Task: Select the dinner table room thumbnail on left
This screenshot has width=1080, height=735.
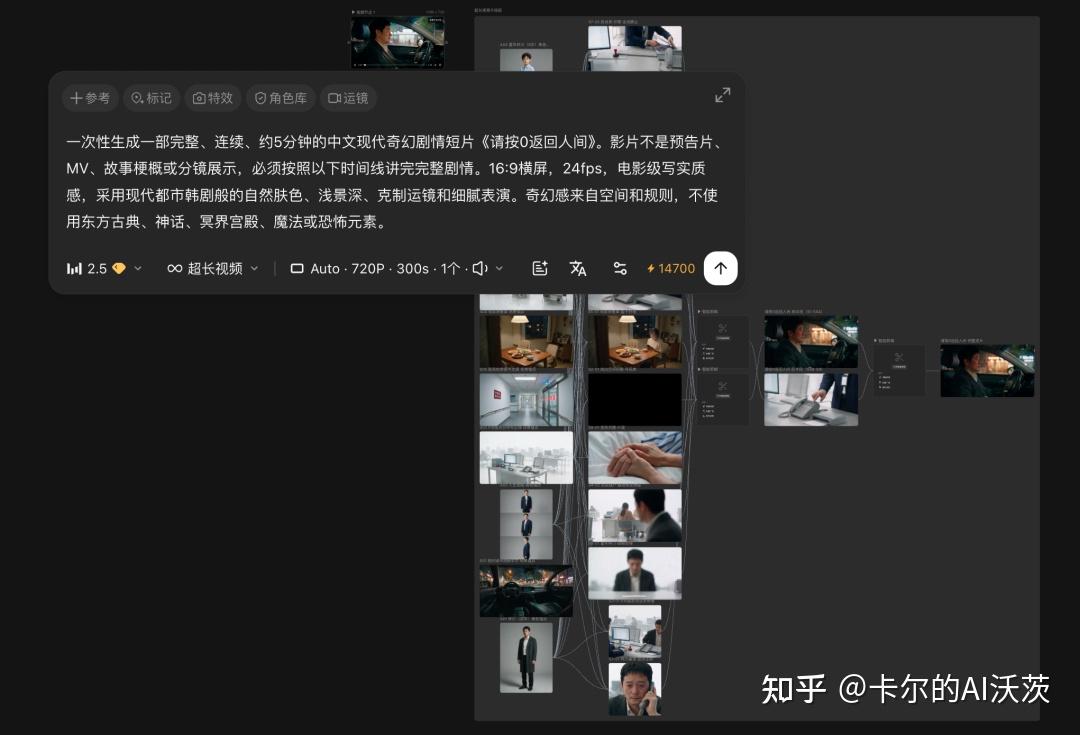Action: click(x=526, y=342)
